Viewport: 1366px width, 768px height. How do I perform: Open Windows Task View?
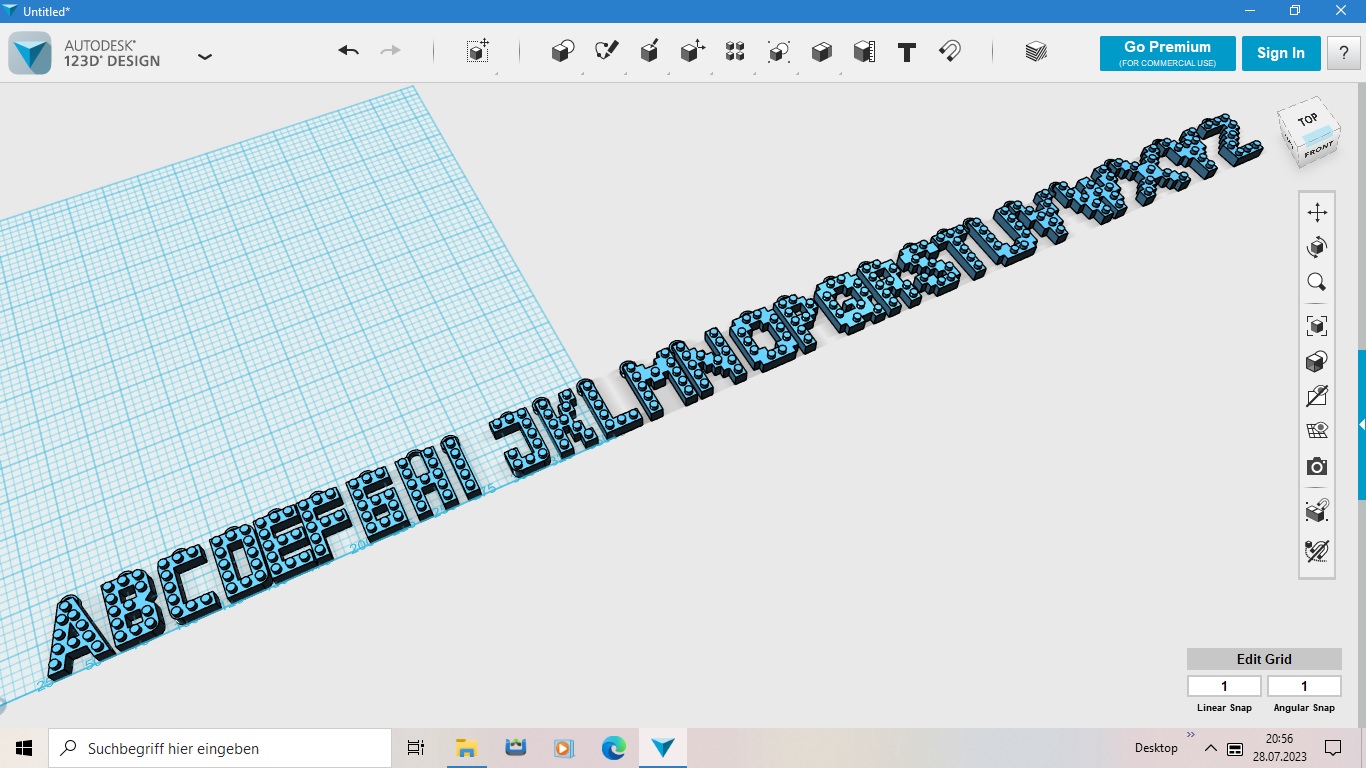pyautogui.click(x=416, y=748)
